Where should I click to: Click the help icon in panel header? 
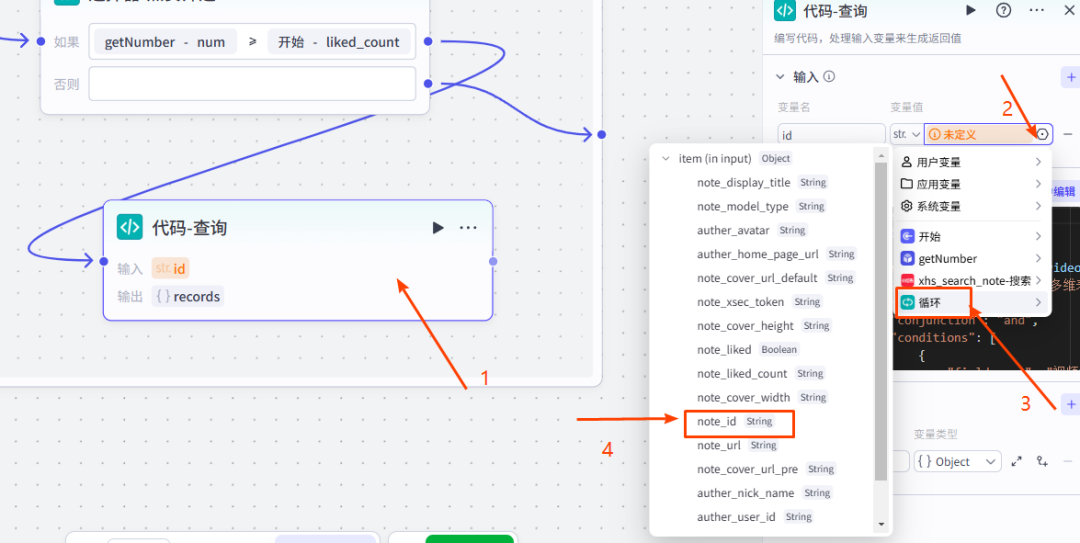coord(1003,10)
